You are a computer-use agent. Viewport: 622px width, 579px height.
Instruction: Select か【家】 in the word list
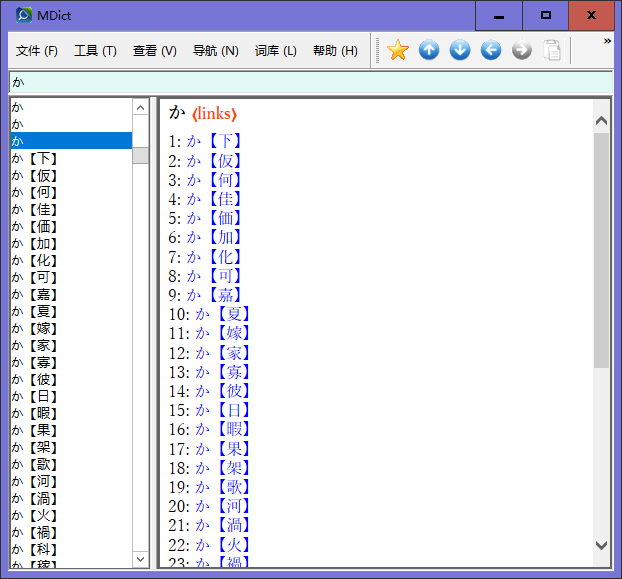point(71,345)
